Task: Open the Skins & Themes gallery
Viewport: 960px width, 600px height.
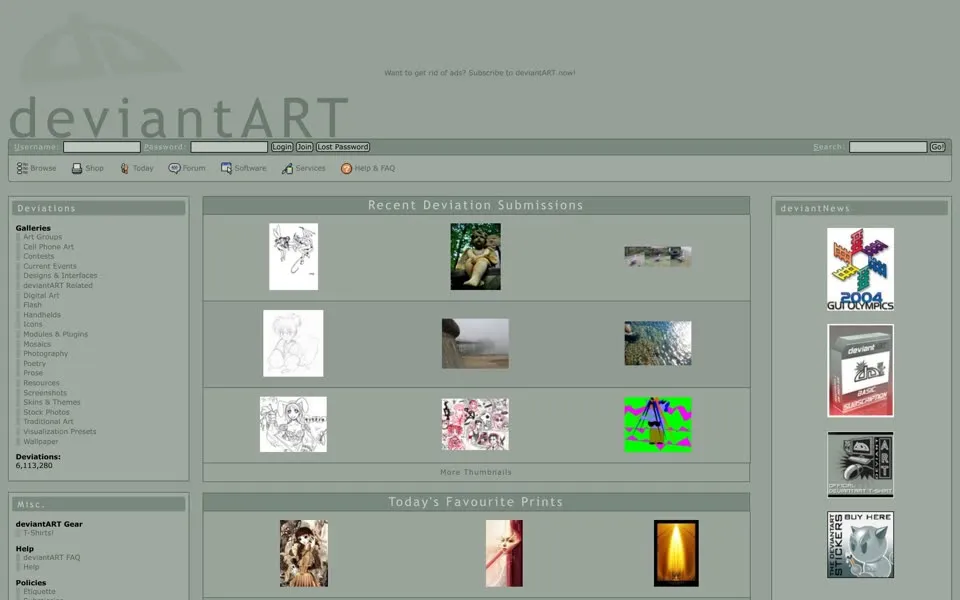Action: (x=51, y=402)
